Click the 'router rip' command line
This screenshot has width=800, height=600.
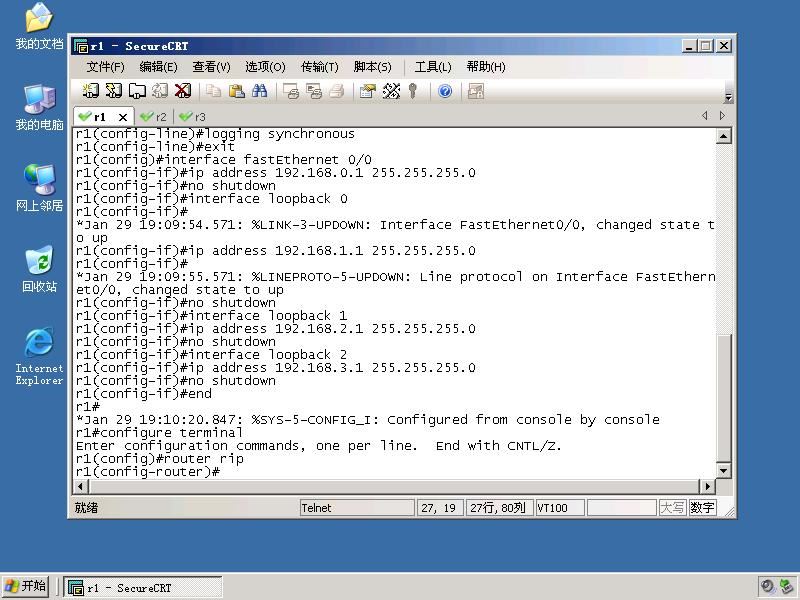click(160, 459)
